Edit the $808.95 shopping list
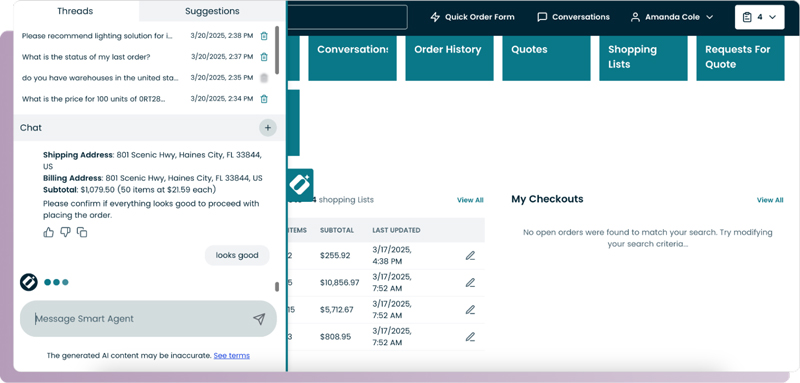Screen dimensions: 800x383 pyautogui.click(x=470, y=337)
